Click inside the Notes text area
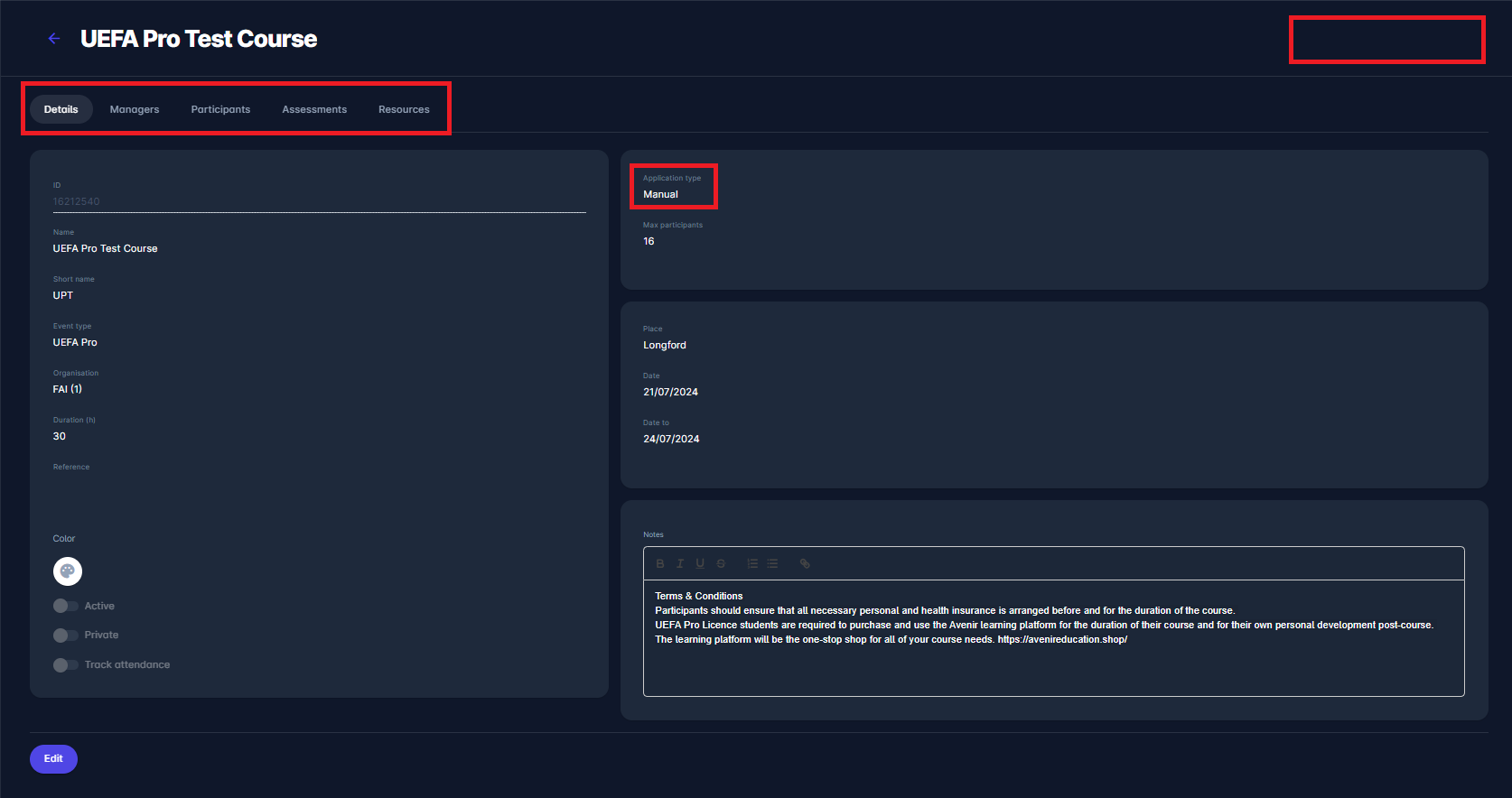The image size is (1512, 798). pos(1053,668)
